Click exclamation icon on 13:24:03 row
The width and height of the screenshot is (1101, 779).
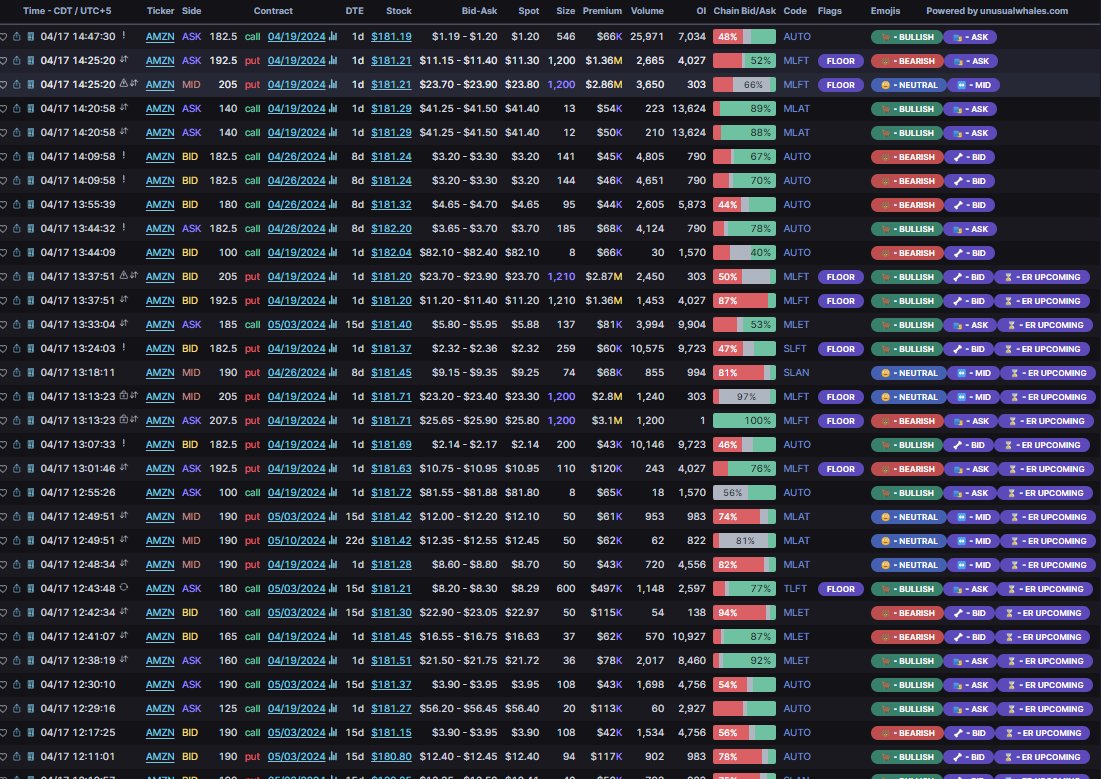click(124, 347)
